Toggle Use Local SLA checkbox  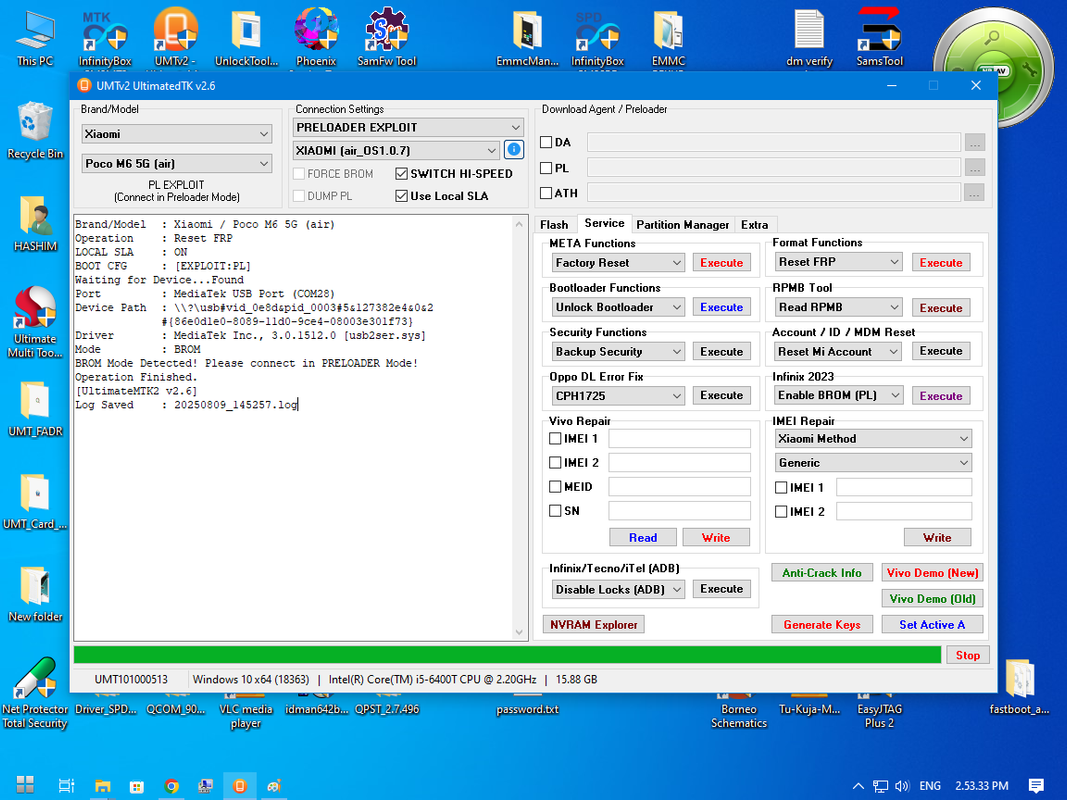(401, 196)
